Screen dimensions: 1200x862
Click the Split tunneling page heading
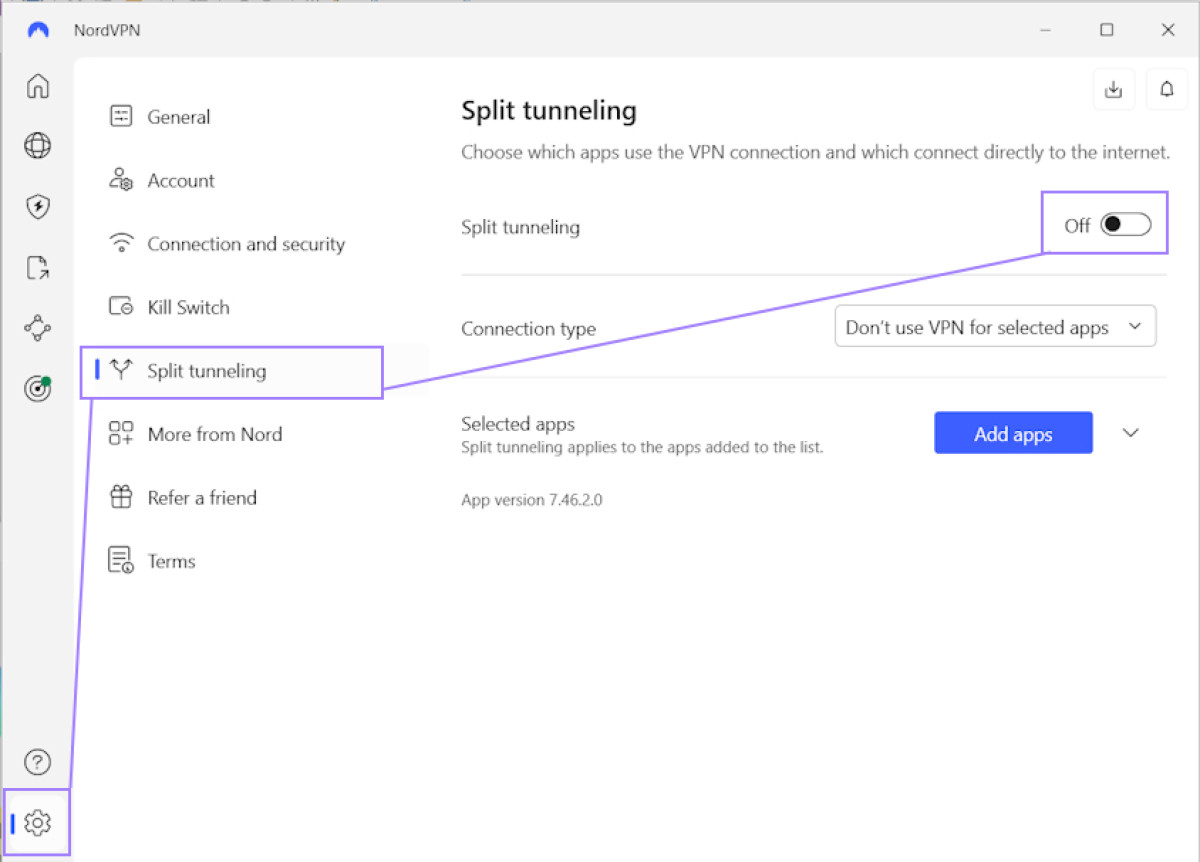click(x=549, y=111)
